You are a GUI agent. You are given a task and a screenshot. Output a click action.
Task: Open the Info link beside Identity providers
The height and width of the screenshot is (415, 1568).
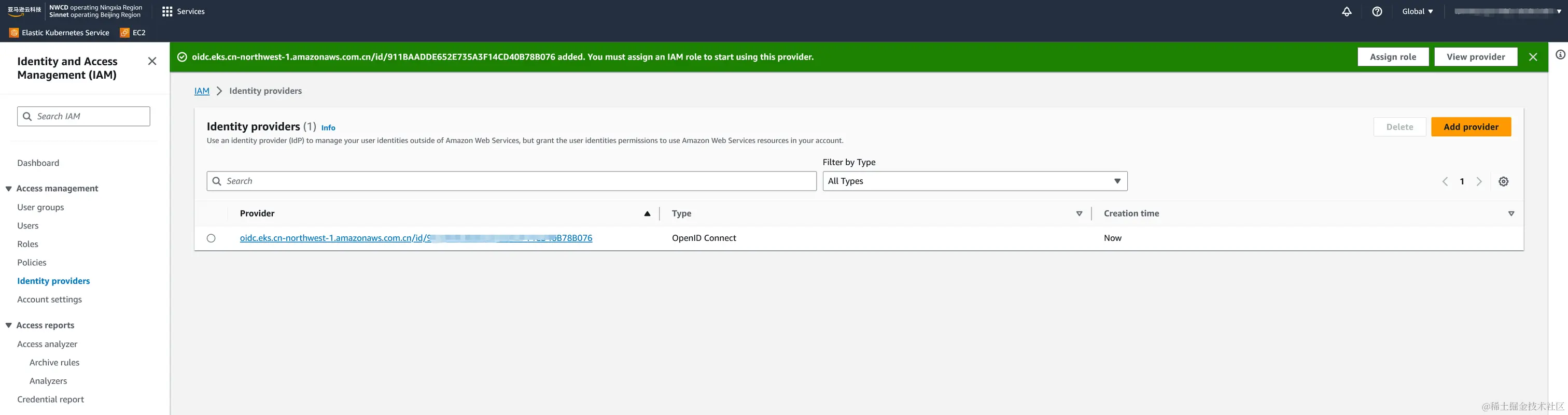click(x=328, y=128)
